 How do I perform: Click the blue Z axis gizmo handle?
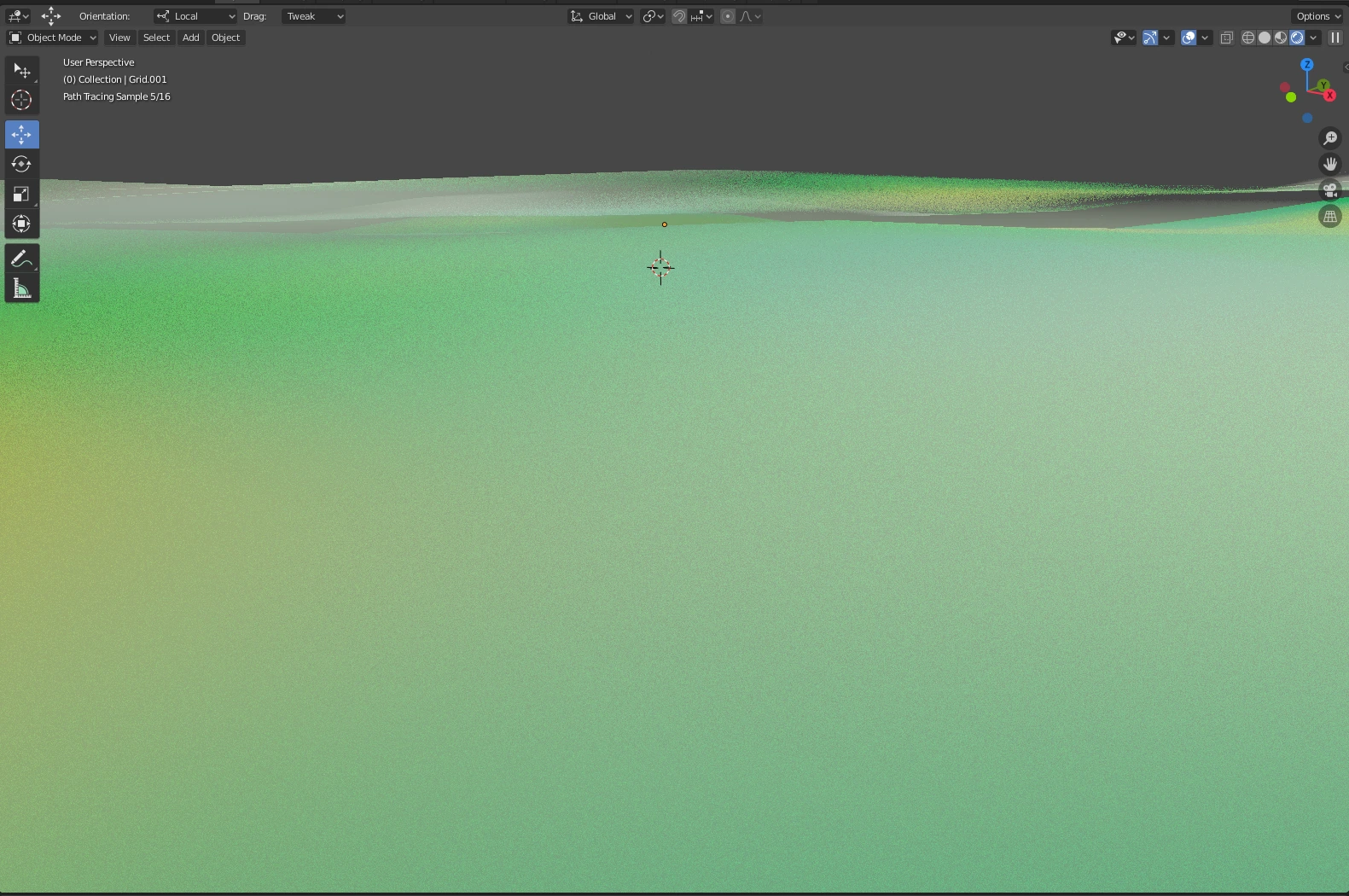(1306, 65)
